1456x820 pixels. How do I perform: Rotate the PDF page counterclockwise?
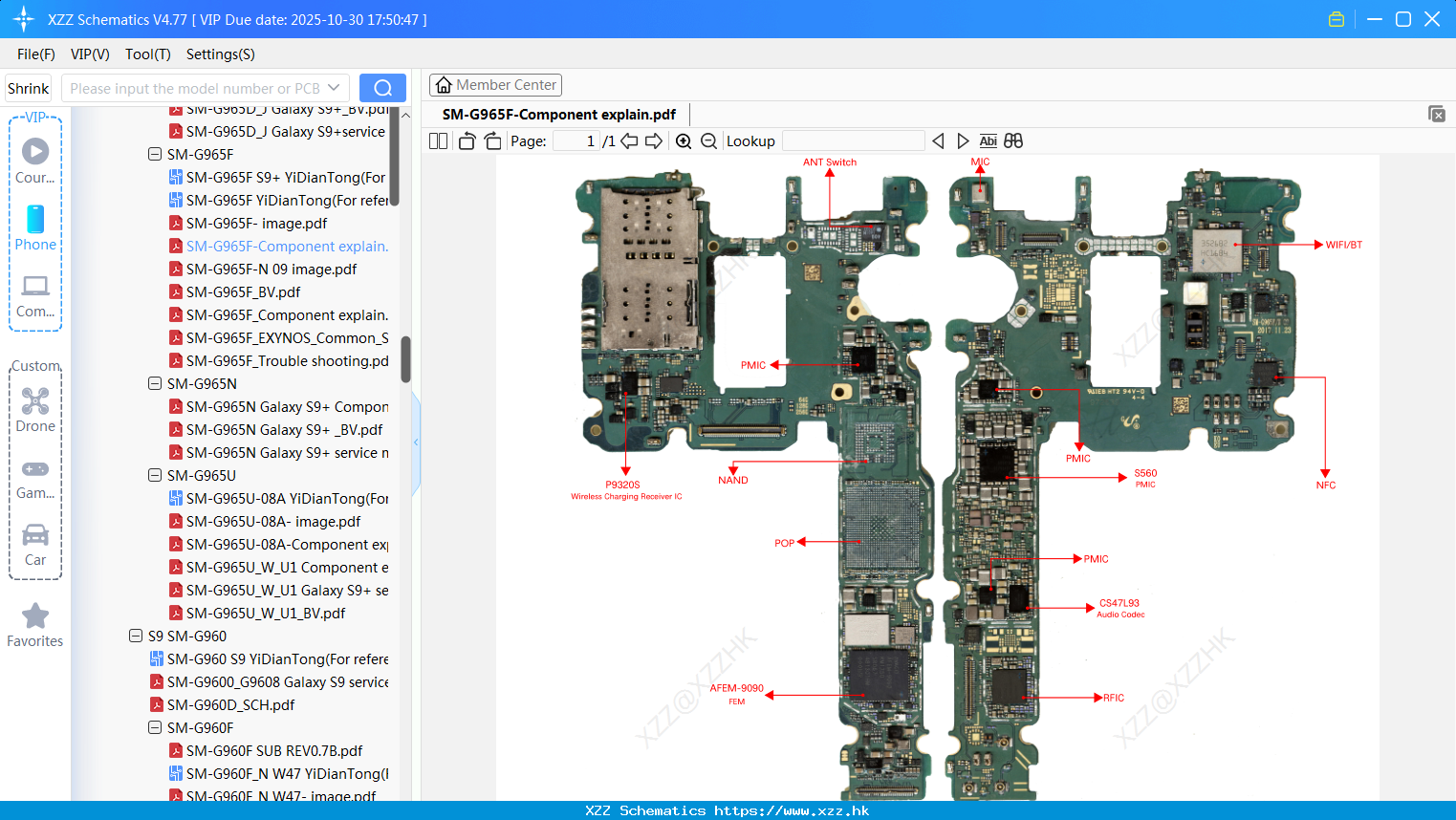pyautogui.click(x=467, y=141)
